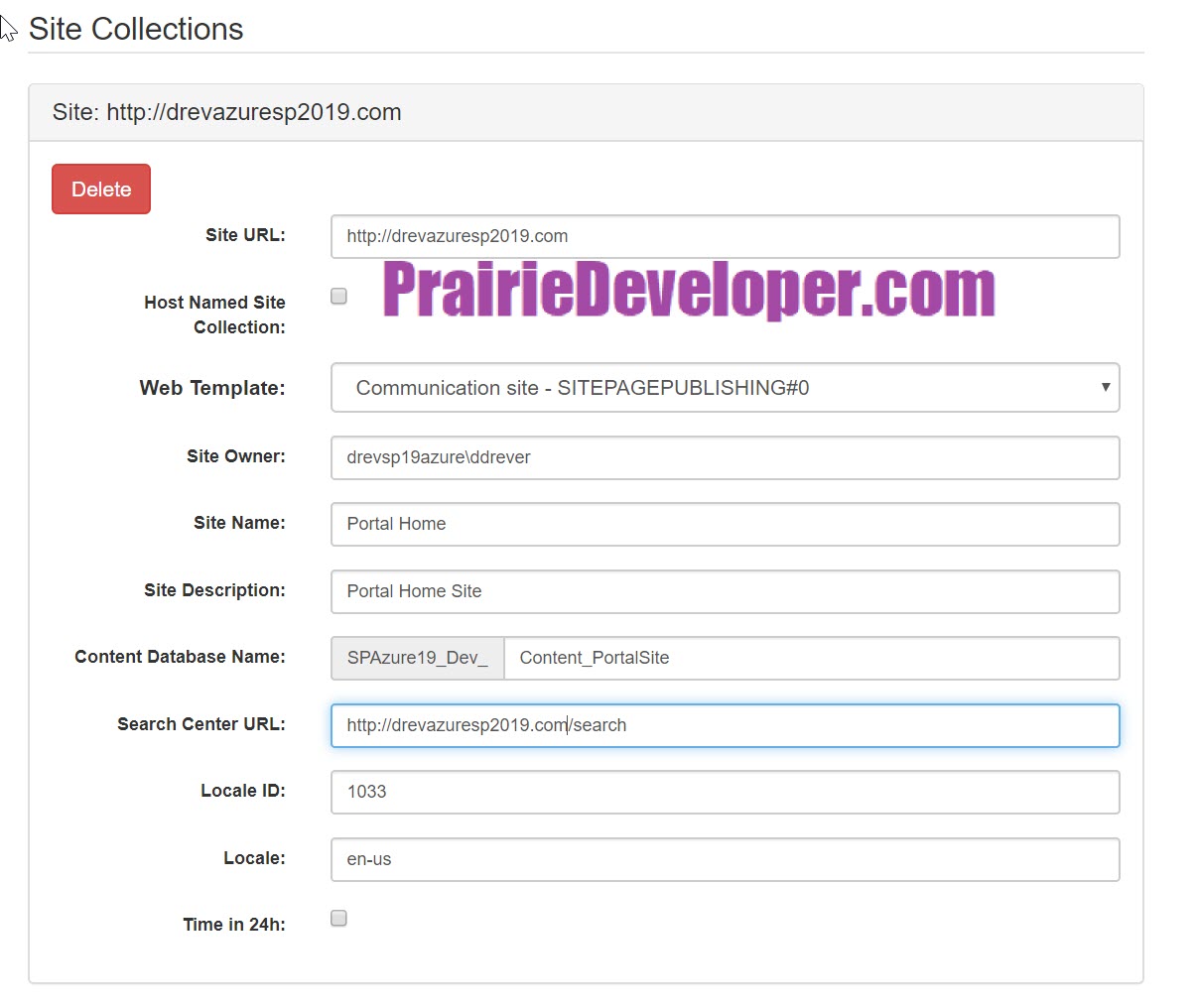Open the Web Template dropdown

(x=725, y=388)
